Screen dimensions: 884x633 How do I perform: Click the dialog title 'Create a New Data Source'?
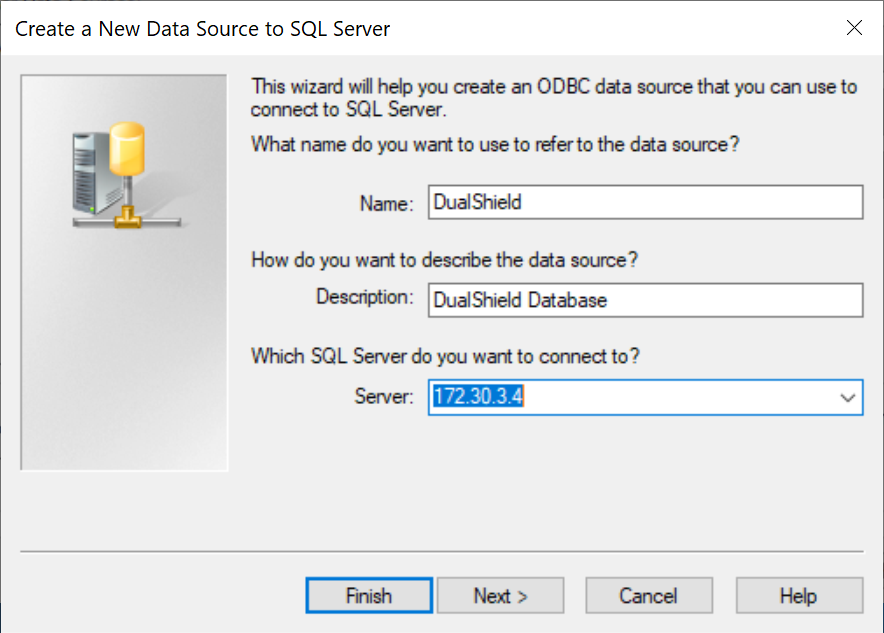tap(202, 28)
